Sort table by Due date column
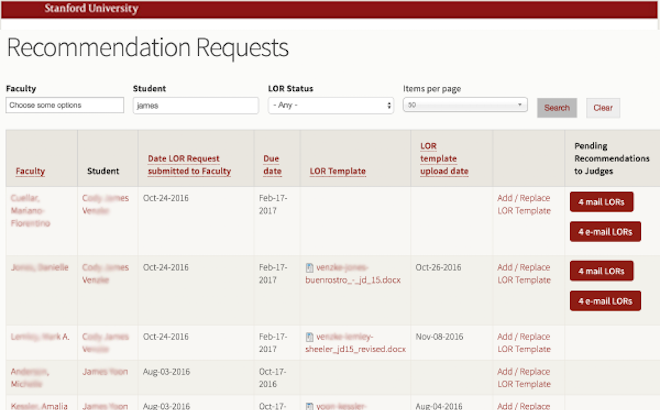660x410 pixels. (x=272, y=165)
